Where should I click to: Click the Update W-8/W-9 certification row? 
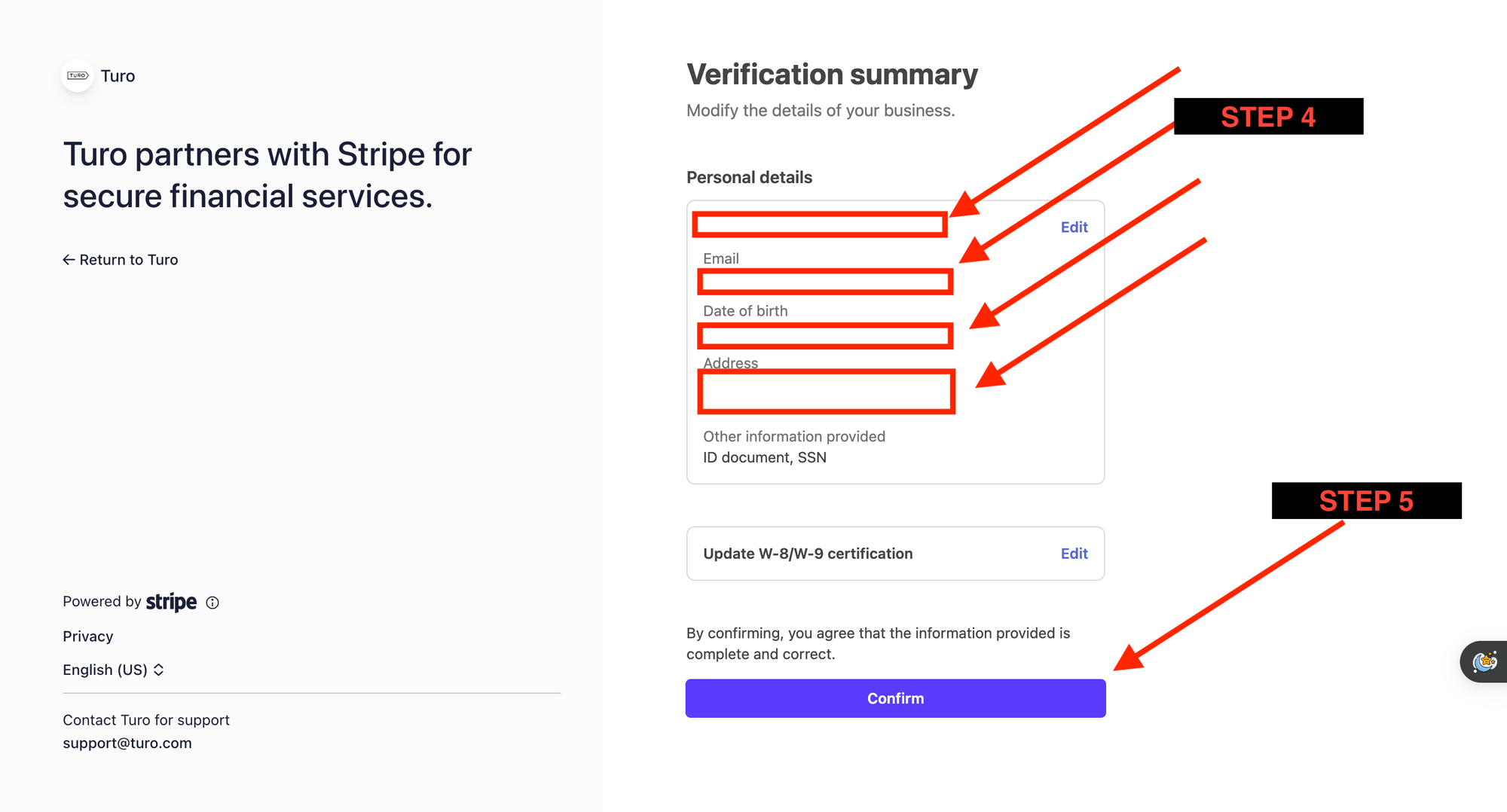click(x=808, y=554)
